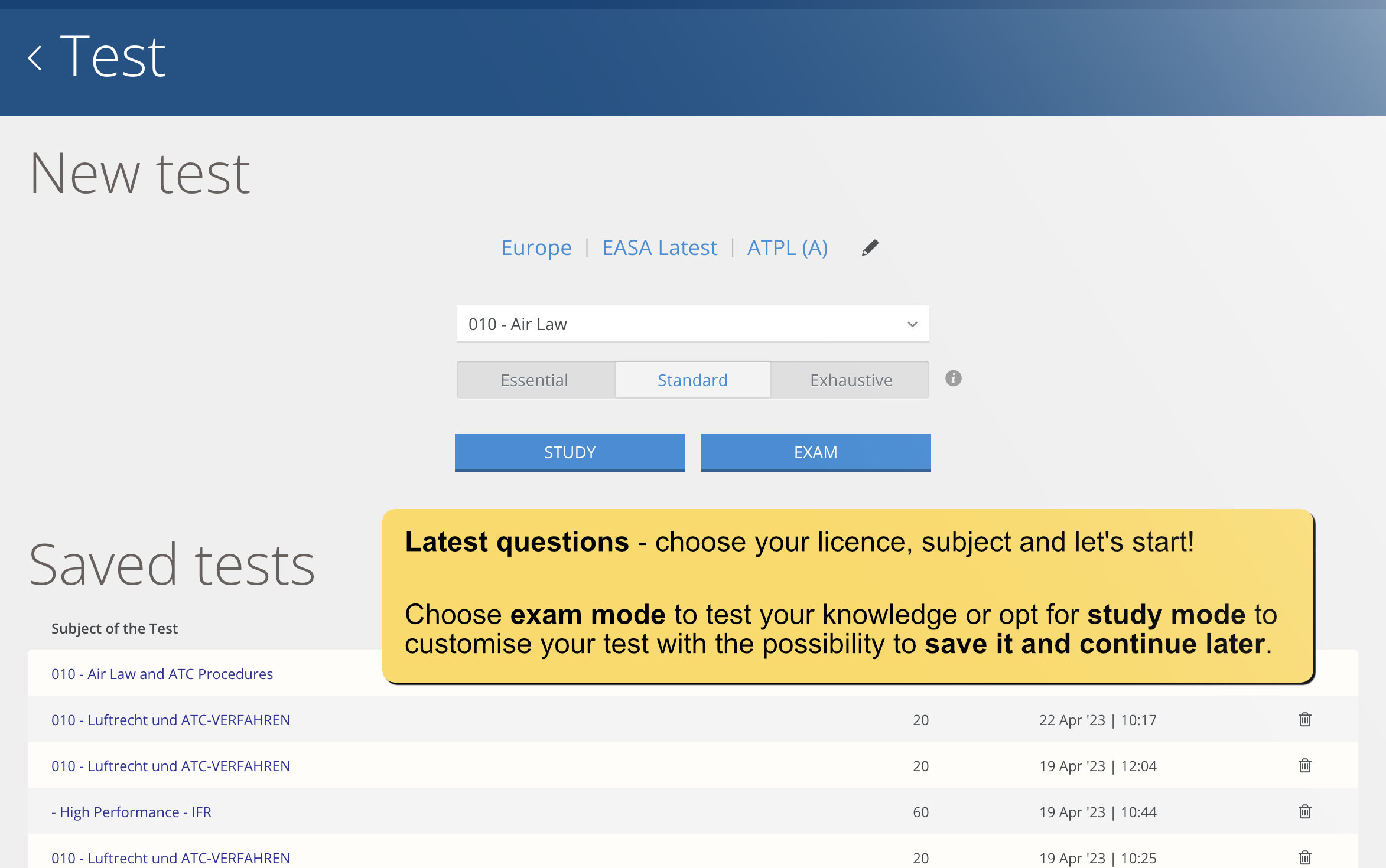
Task: Select Standard question mode
Action: (692, 380)
